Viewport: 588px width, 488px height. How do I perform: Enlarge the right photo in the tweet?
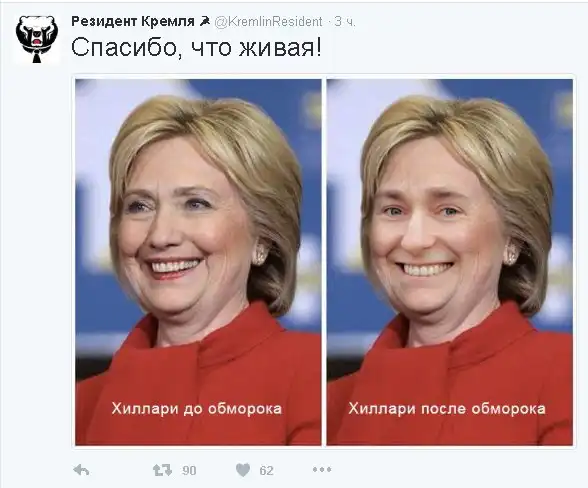tap(450, 262)
